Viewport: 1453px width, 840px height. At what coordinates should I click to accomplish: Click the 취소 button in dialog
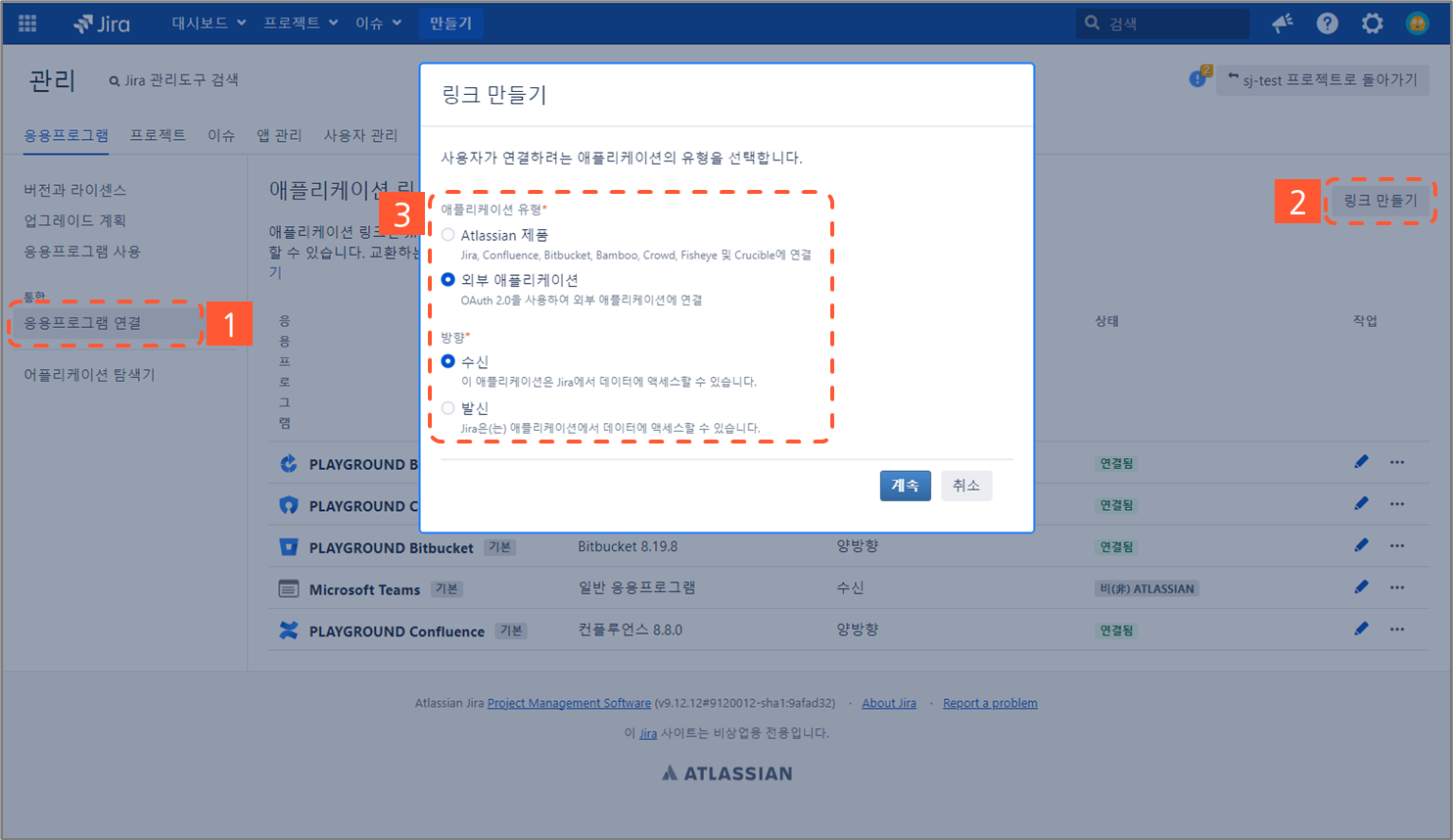(x=966, y=486)
